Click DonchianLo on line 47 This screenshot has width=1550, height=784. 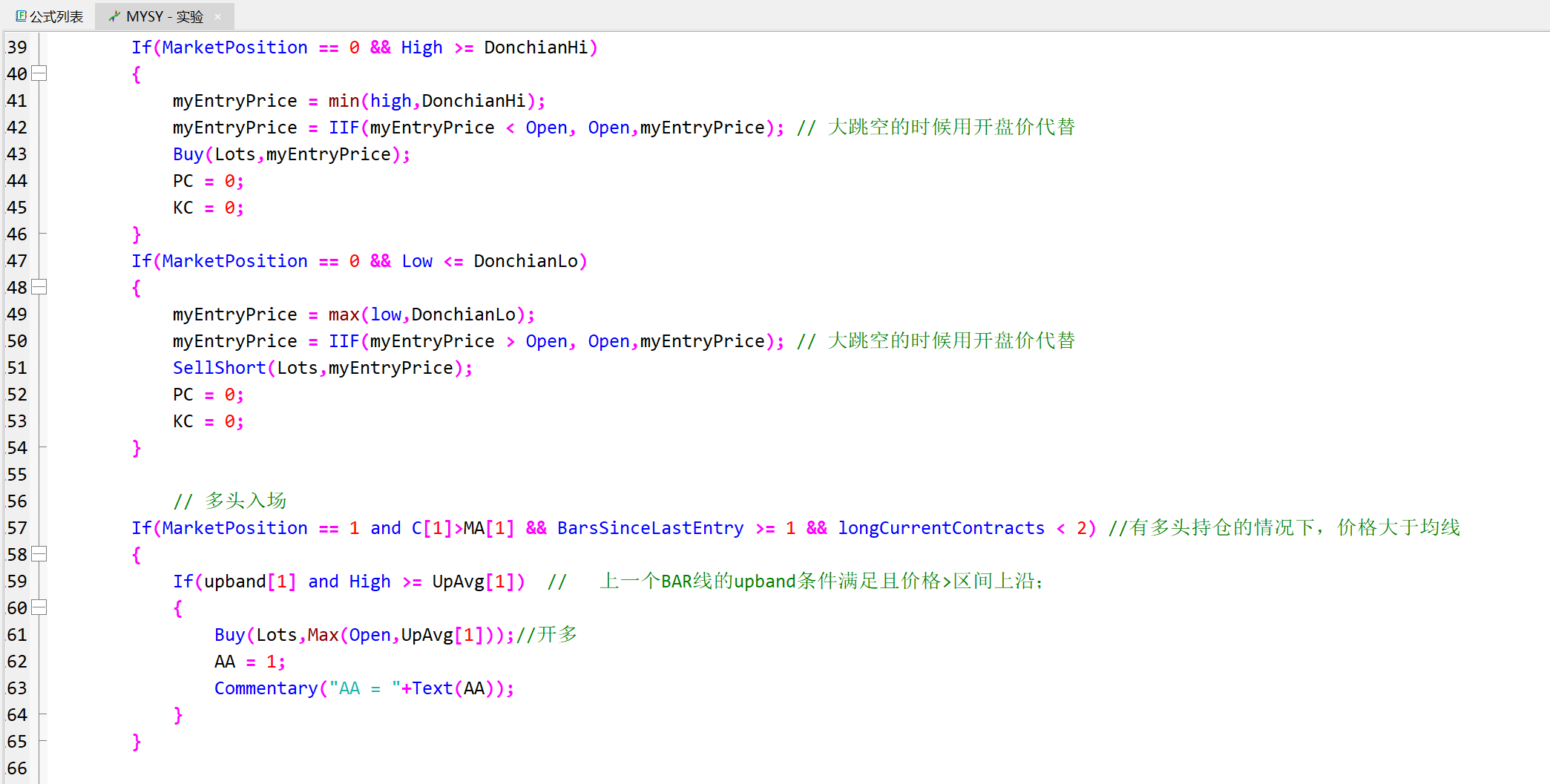[525, 261]
